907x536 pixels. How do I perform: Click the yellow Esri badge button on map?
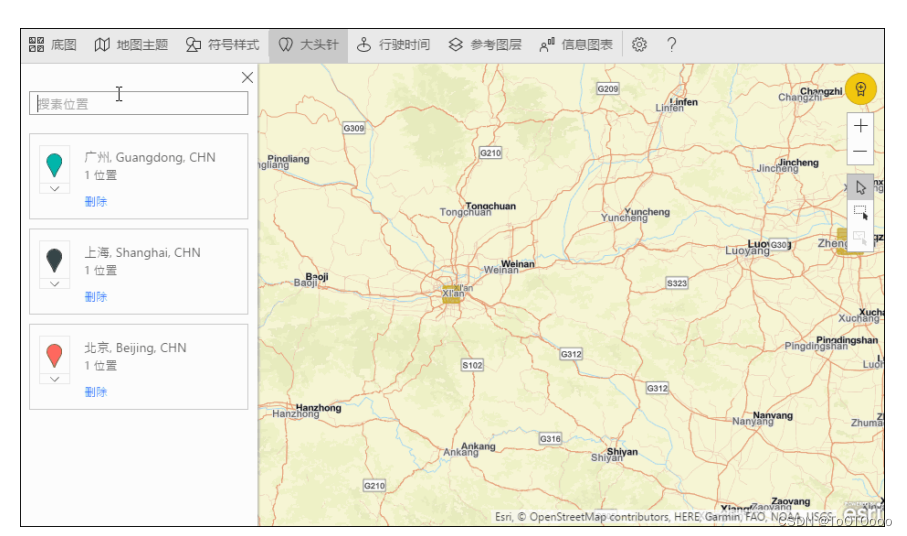[861, 89]
